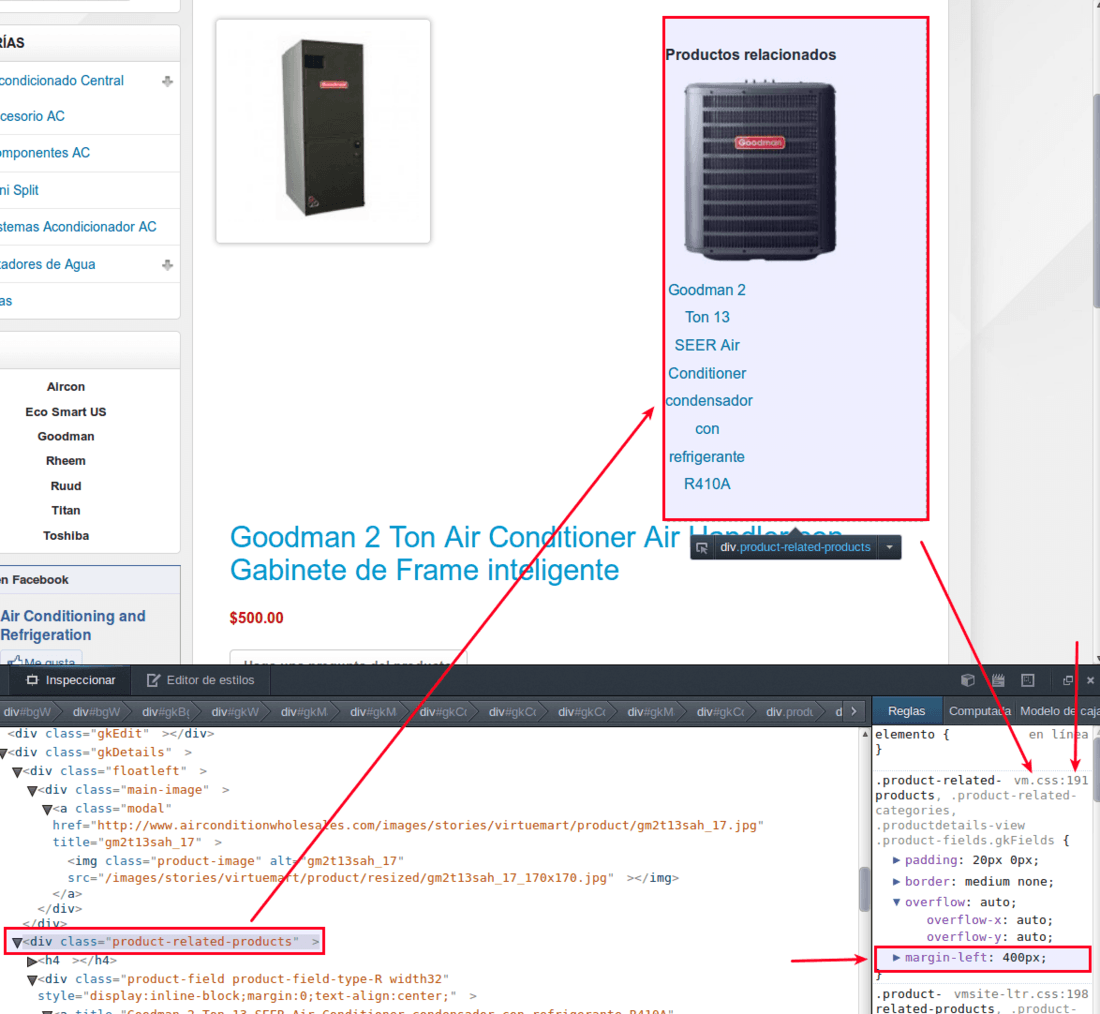Close the developer tools panel
Image resolution: width=1100 pixels, height=1014 pixels.
[1090, 680]
